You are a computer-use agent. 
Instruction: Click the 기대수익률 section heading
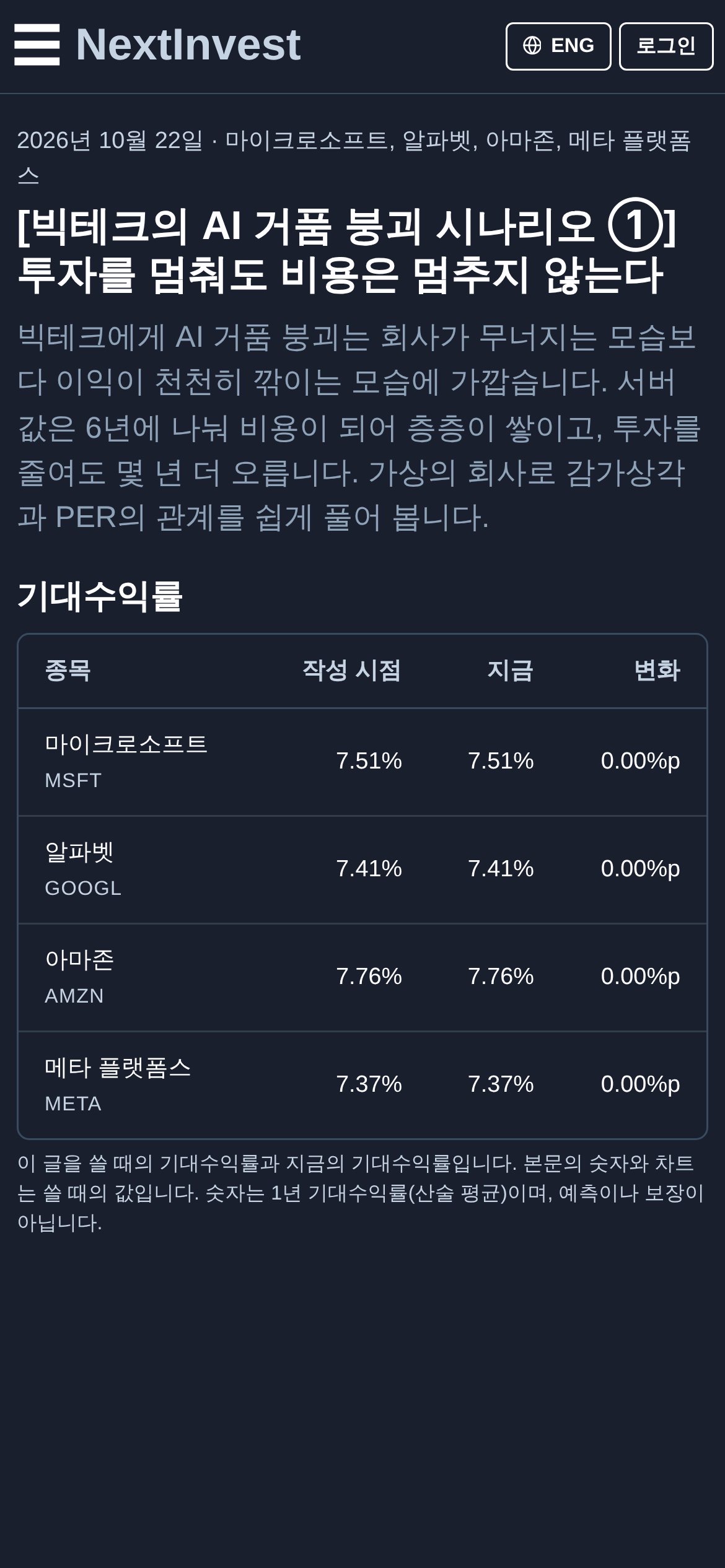pyautogui.click(x=100, y=596)
